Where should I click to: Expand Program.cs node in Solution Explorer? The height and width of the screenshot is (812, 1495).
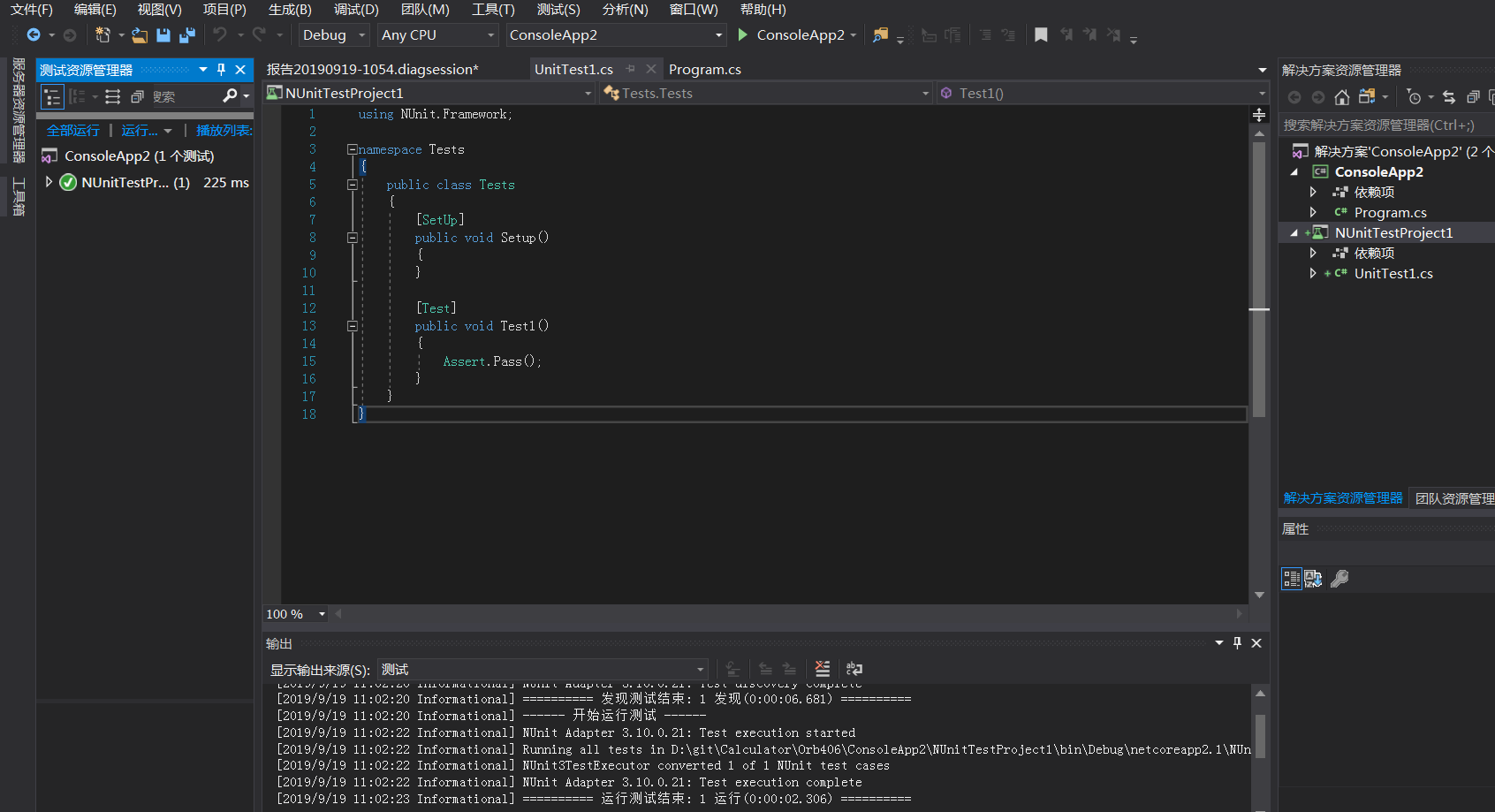tap(1313, 212)
